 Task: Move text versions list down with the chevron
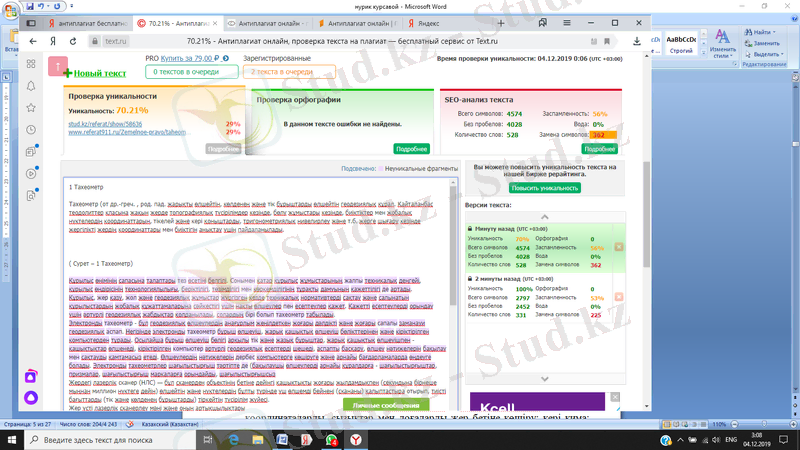(544, 379)
